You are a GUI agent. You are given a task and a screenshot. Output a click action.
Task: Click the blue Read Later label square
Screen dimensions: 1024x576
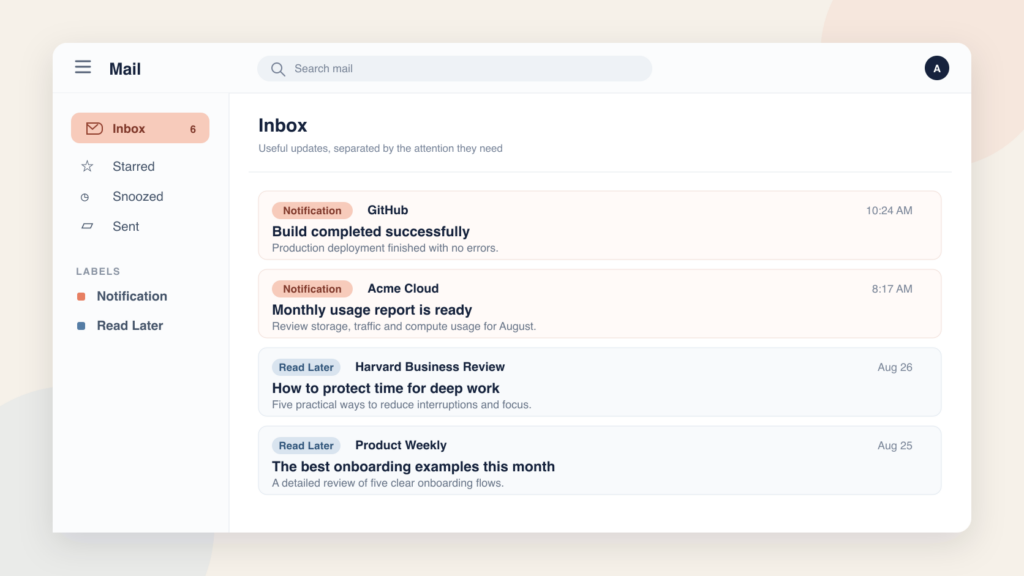pos(81,326)
